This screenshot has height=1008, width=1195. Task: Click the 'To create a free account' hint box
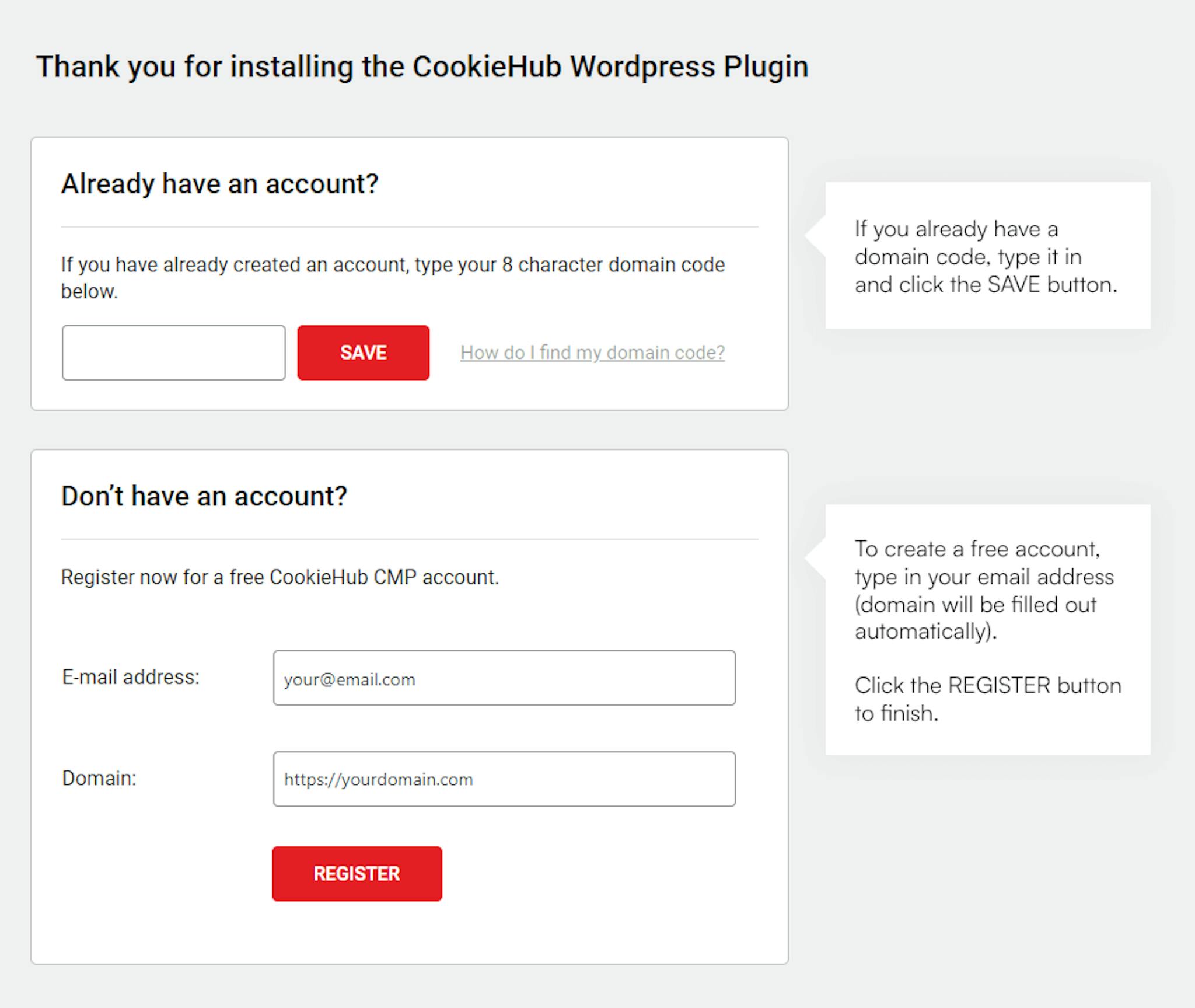(x=988, y=630)
